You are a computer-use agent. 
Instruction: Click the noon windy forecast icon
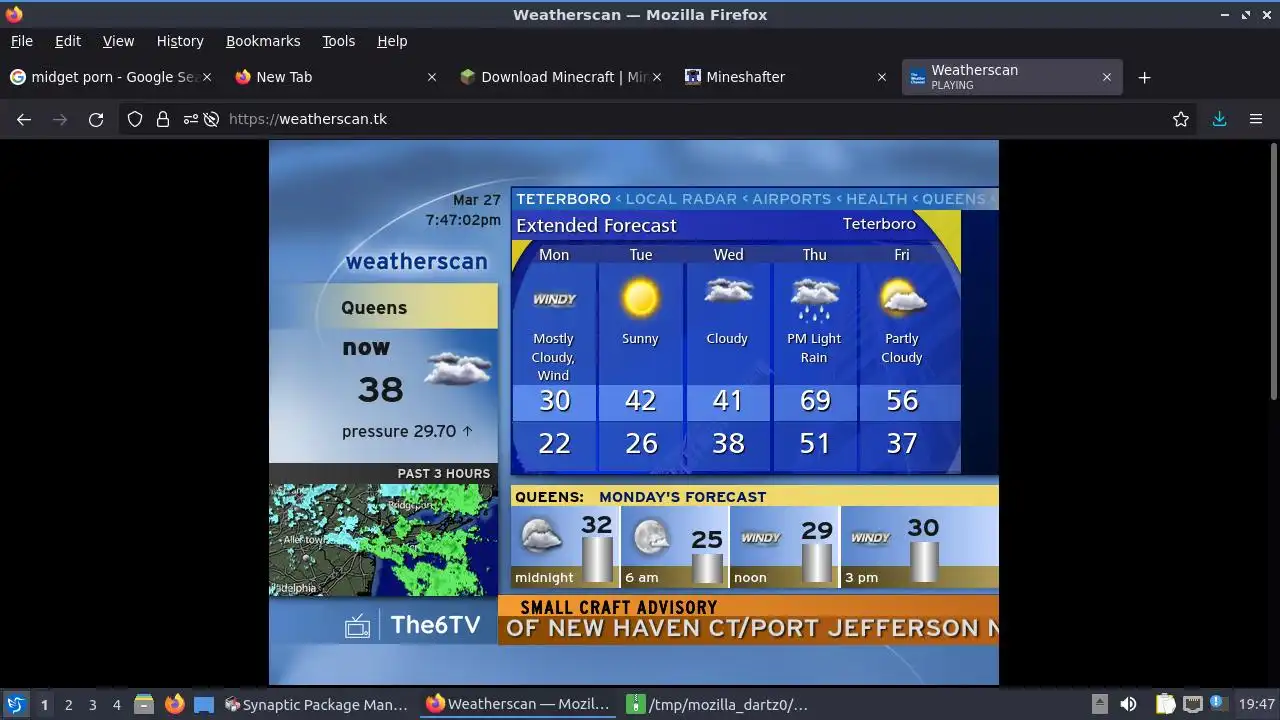(761, 538)
